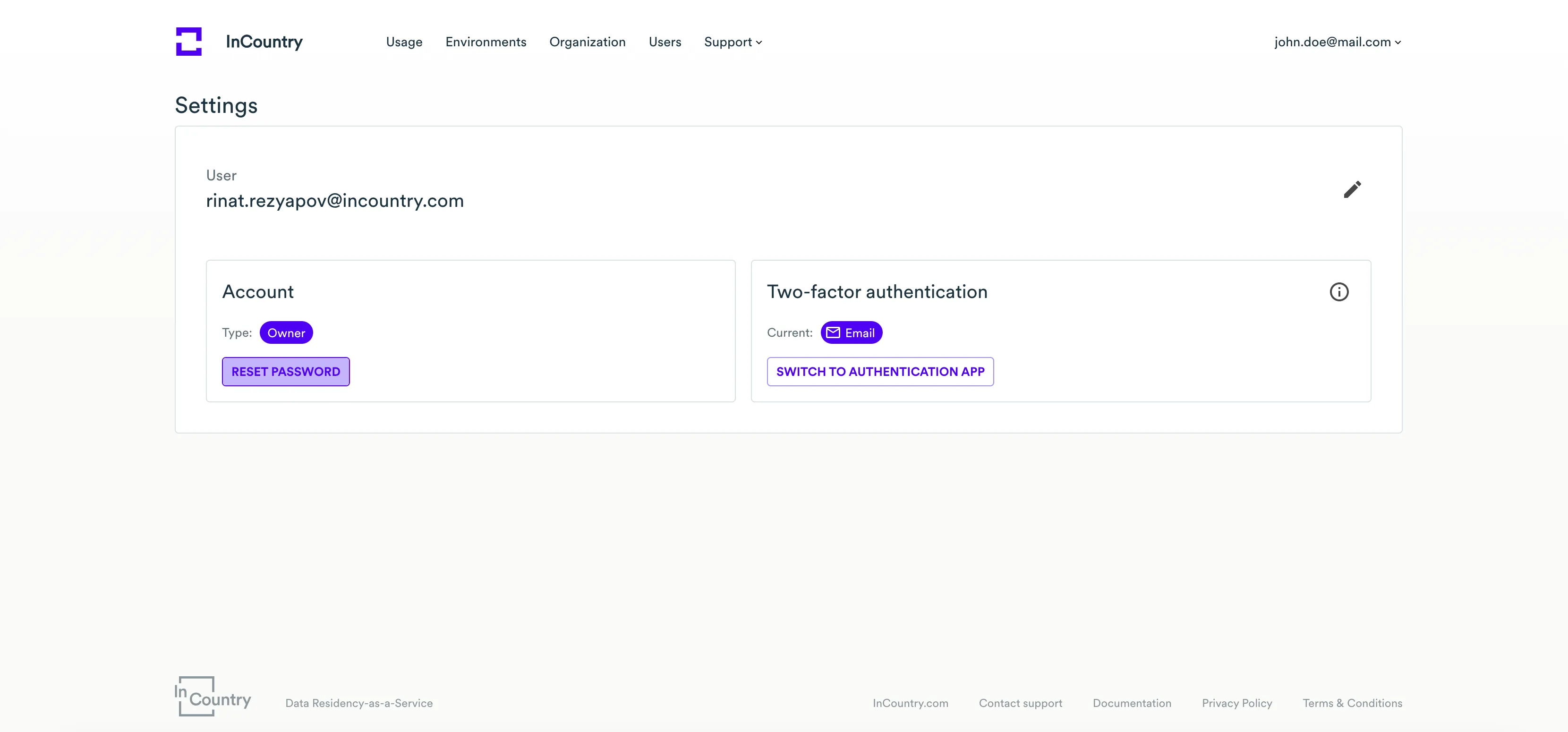The height and width of the screenshot is (732, 1568).
Task: Open the john.doe@mail.com account dropdown
Action: point(1338,42)
